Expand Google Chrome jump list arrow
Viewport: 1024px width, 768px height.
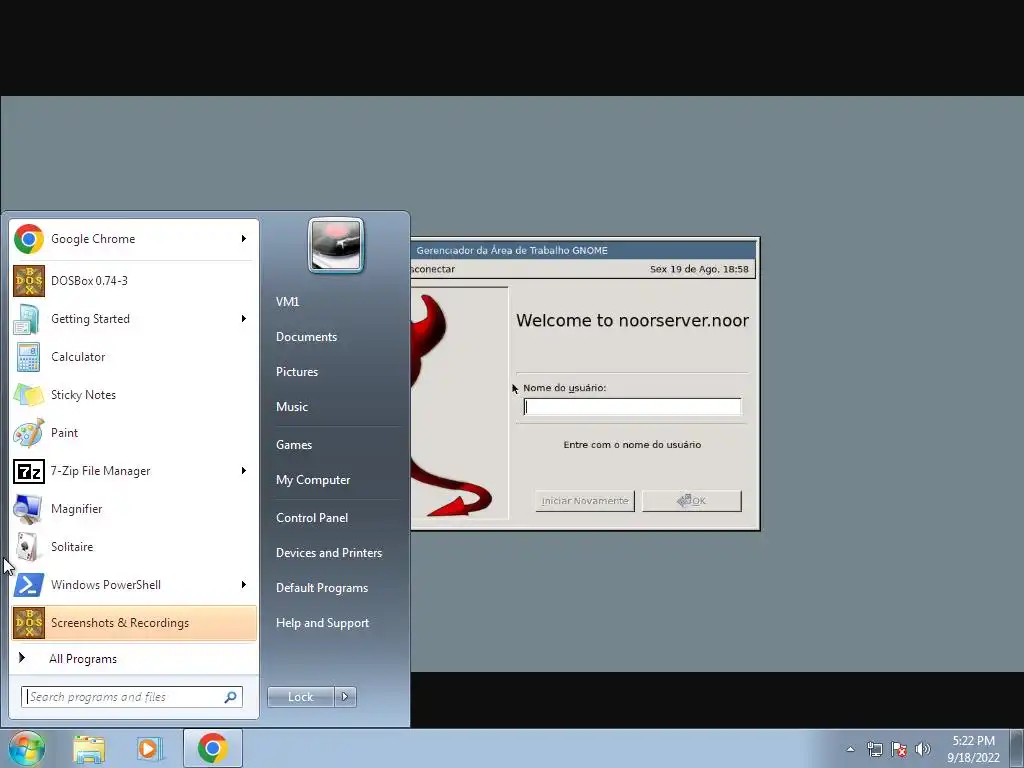click(x=244, y=239)
